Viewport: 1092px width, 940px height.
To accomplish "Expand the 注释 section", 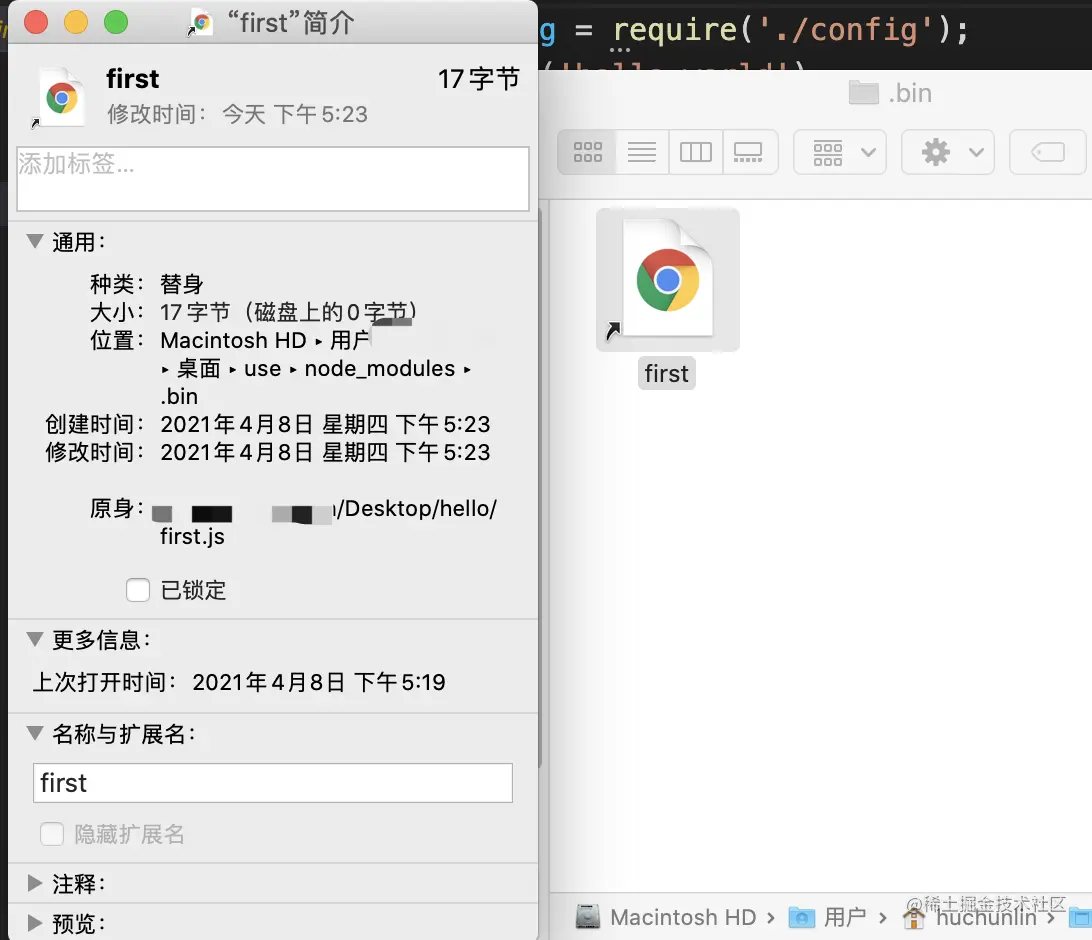I will (35, 883).
